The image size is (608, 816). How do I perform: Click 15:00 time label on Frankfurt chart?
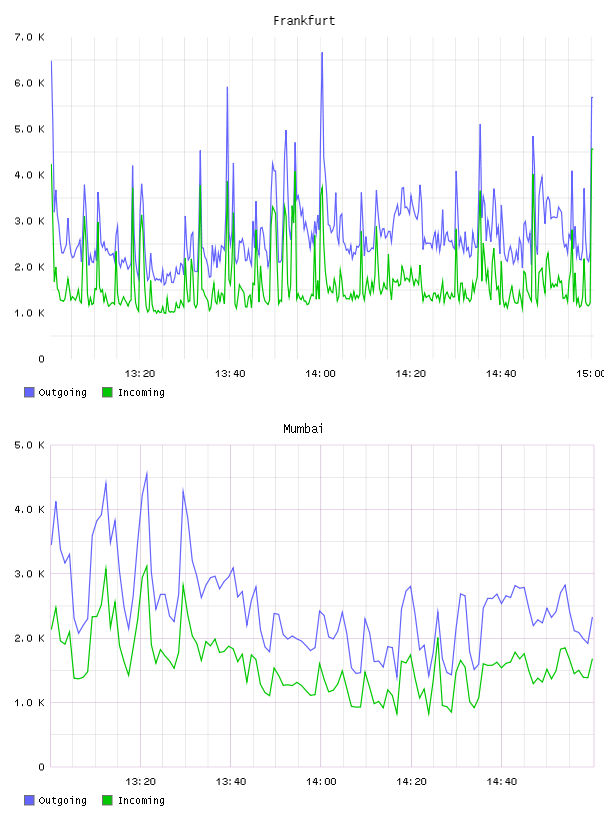coord(591,374)
